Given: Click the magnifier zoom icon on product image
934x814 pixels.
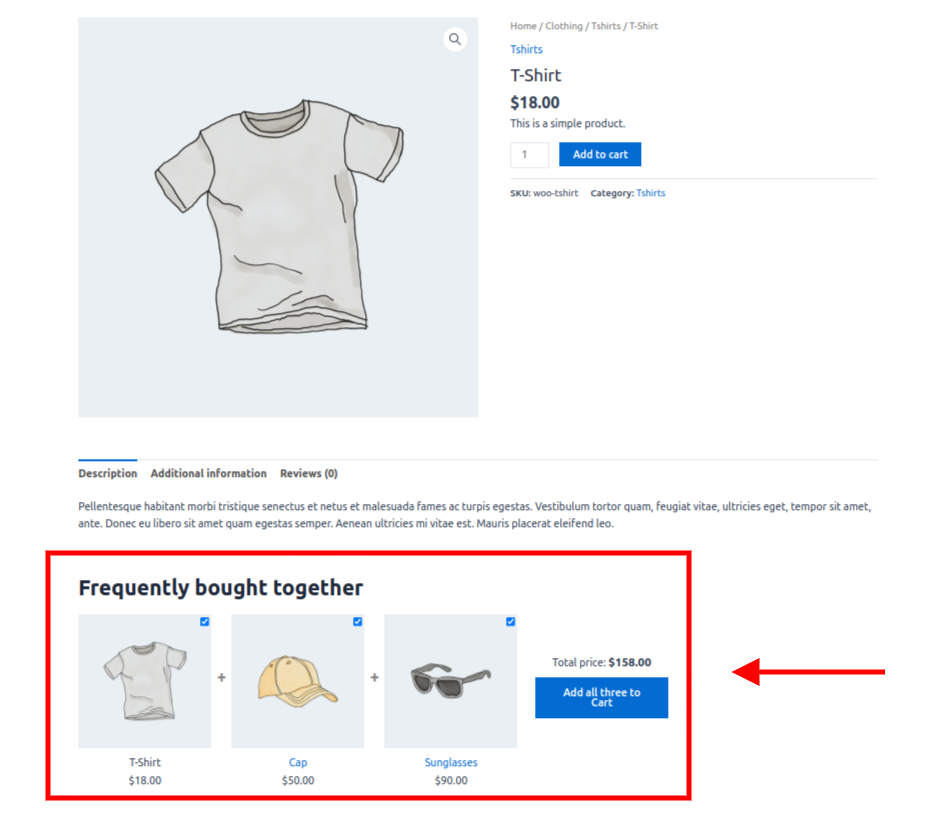Looking at the screenshot, I should click(x=455, y=40).
